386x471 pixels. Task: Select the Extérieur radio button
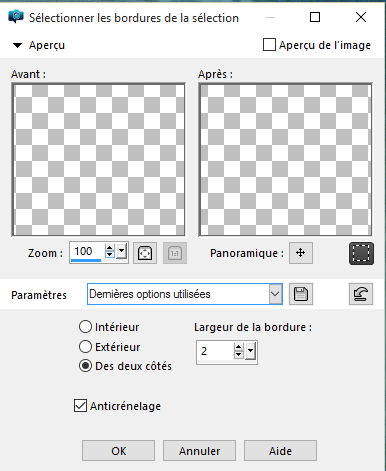tap(85, 347)
